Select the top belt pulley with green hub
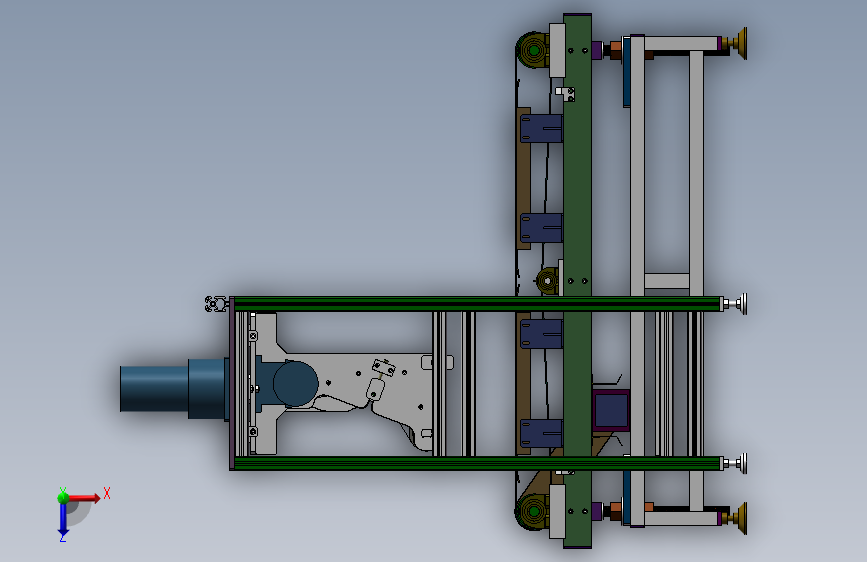This screenshot has width=867, height=562. pos(533,50)
